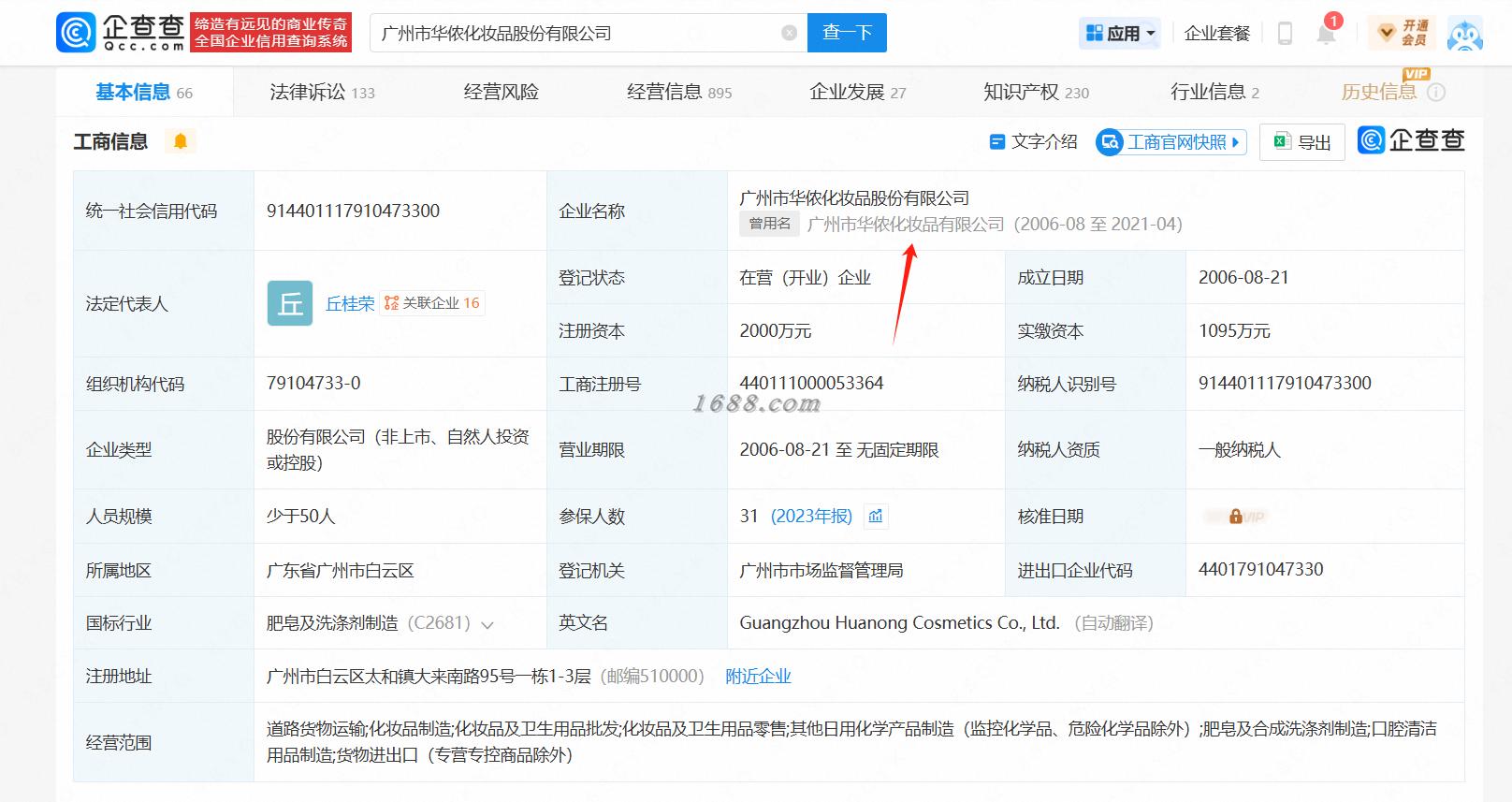Click the English name Guangzhou Huanong Cosmetics
The image size is (1512, 802).
[x=900, y=622]
